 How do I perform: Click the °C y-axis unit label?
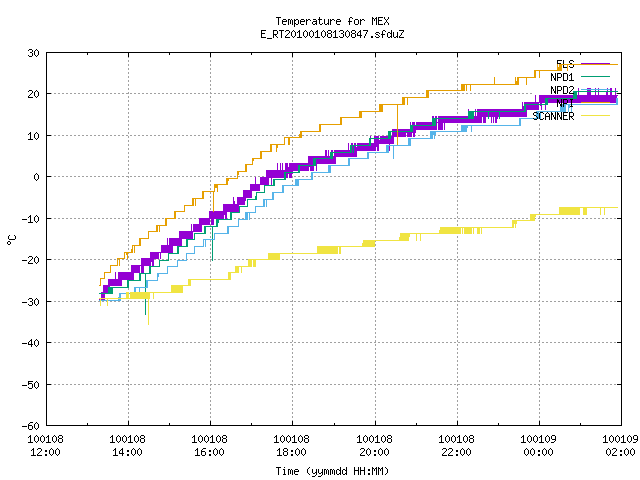point(11,240)
